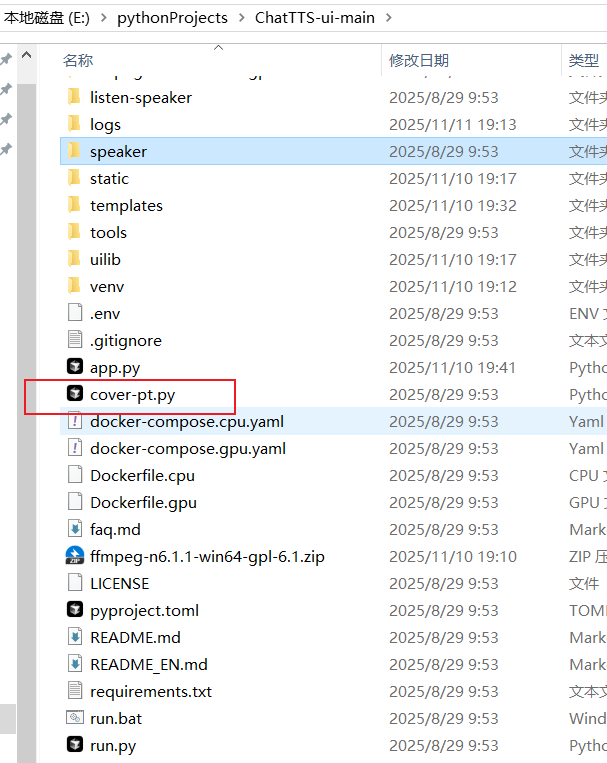Navigate to 本地磁盘 (E:) breadcrumb

point(47,18)
